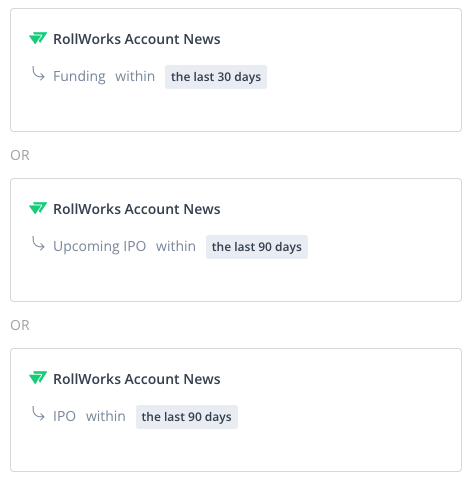Image resolution: width=472 pixels, height=482 pixels.
Task: Select the Upcoming IPO news type label
Action: tap(100, 247)
